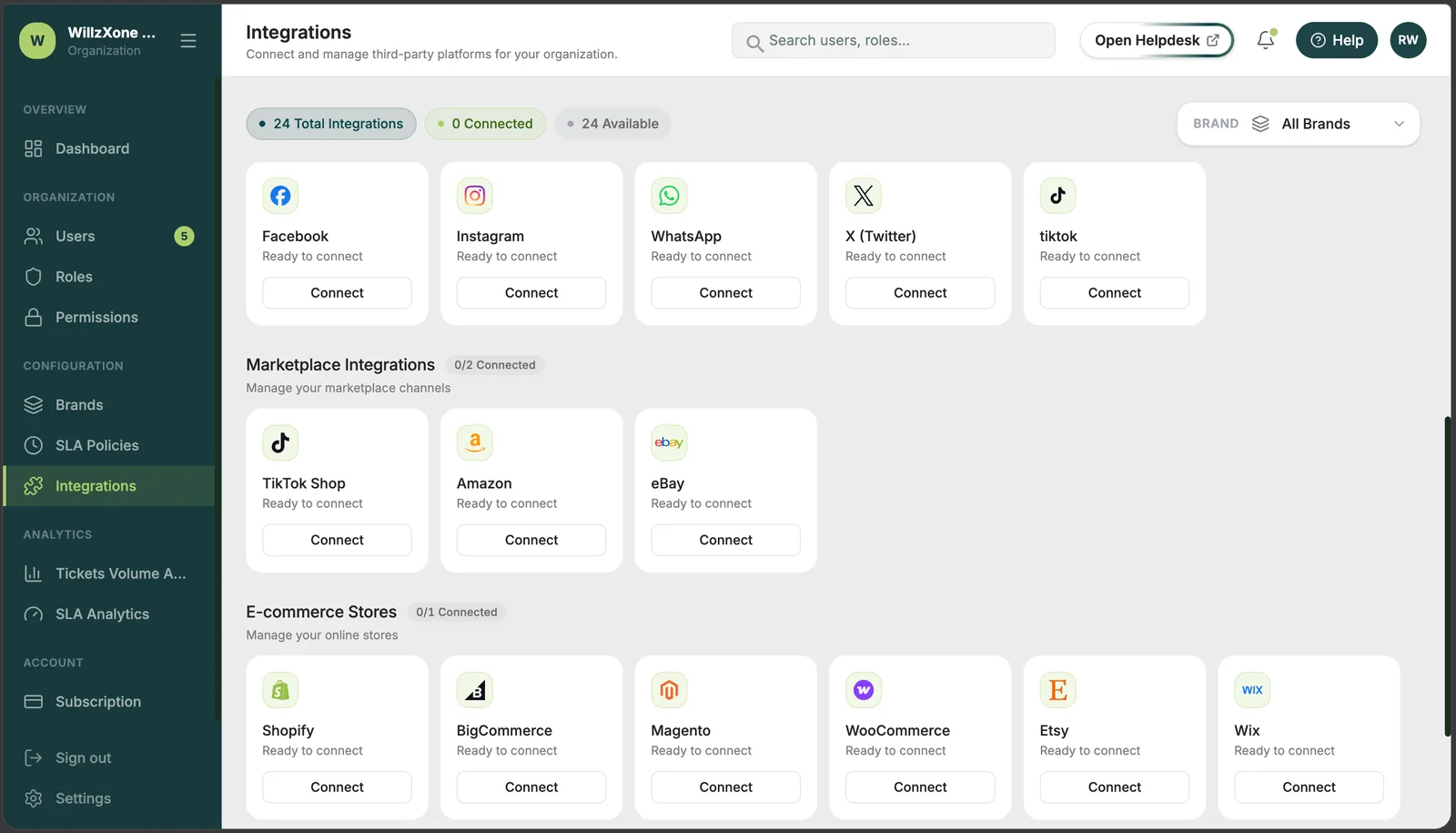Go to Users in the sidebar
The width and height of the screenshot is (1456, 833).
(x=109, y=237)
